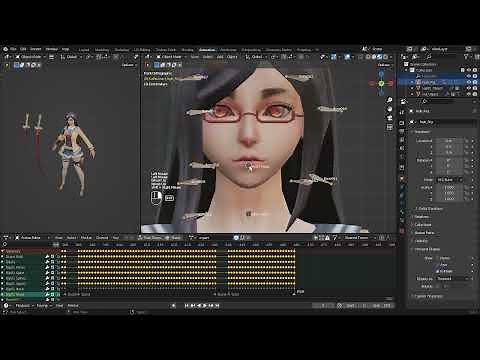Hide Collection using its eye icon
The image size is (480, 360).
tap(469, 70)
